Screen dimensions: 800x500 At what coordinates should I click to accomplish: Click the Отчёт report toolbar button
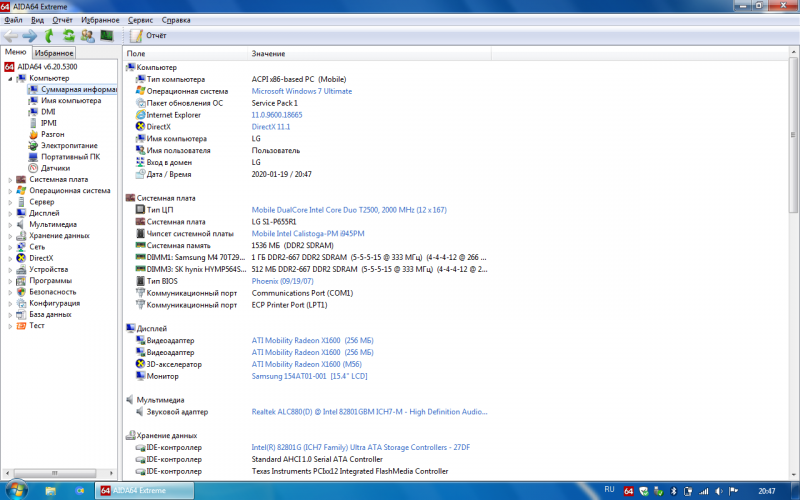(148, 36)
